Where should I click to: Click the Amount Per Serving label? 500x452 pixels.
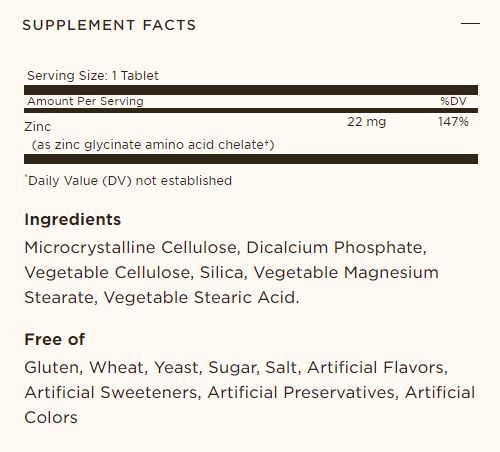(85, 101)
